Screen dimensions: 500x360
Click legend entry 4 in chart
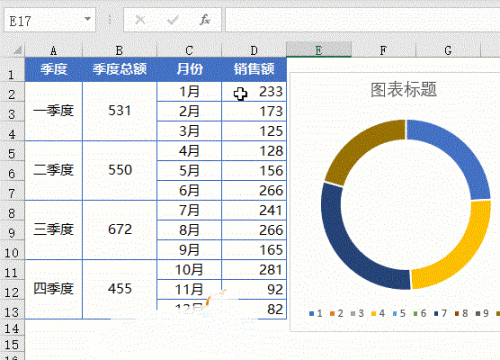point(378,313)
